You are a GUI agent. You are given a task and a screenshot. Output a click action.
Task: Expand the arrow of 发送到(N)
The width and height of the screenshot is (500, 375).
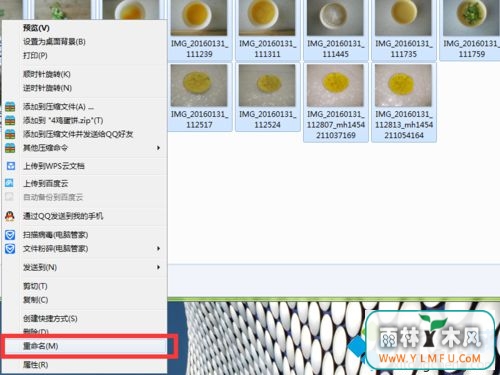click(x=159, y=267)
